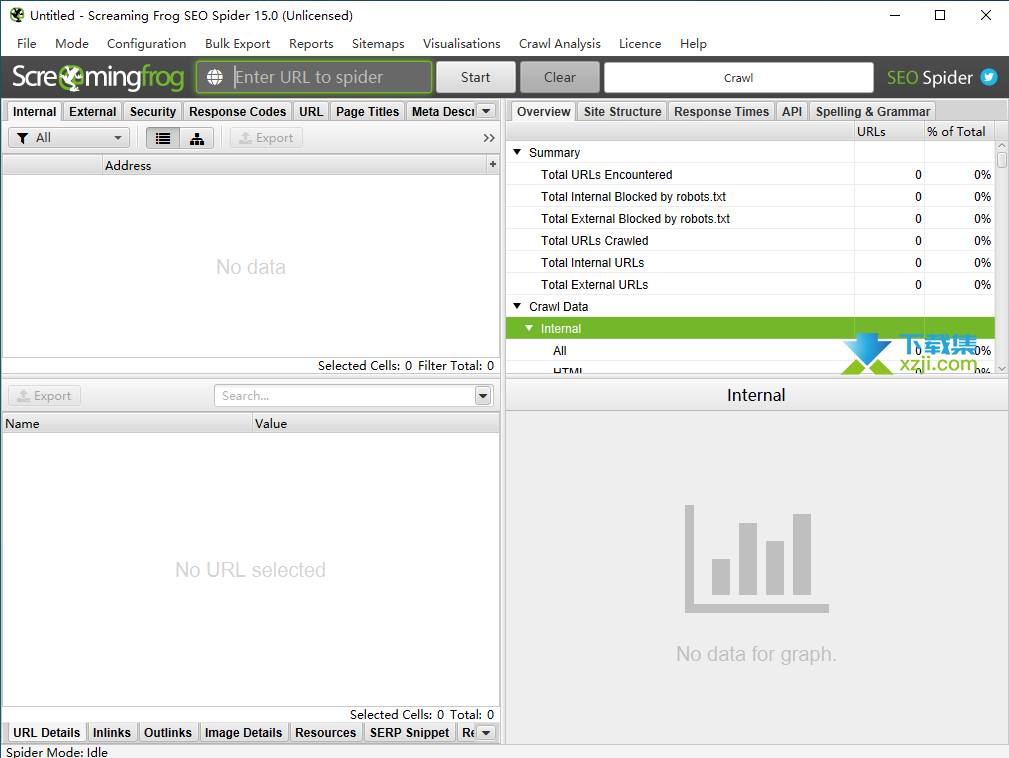Select the Spelling & Grammar tab

coord(873,111)
